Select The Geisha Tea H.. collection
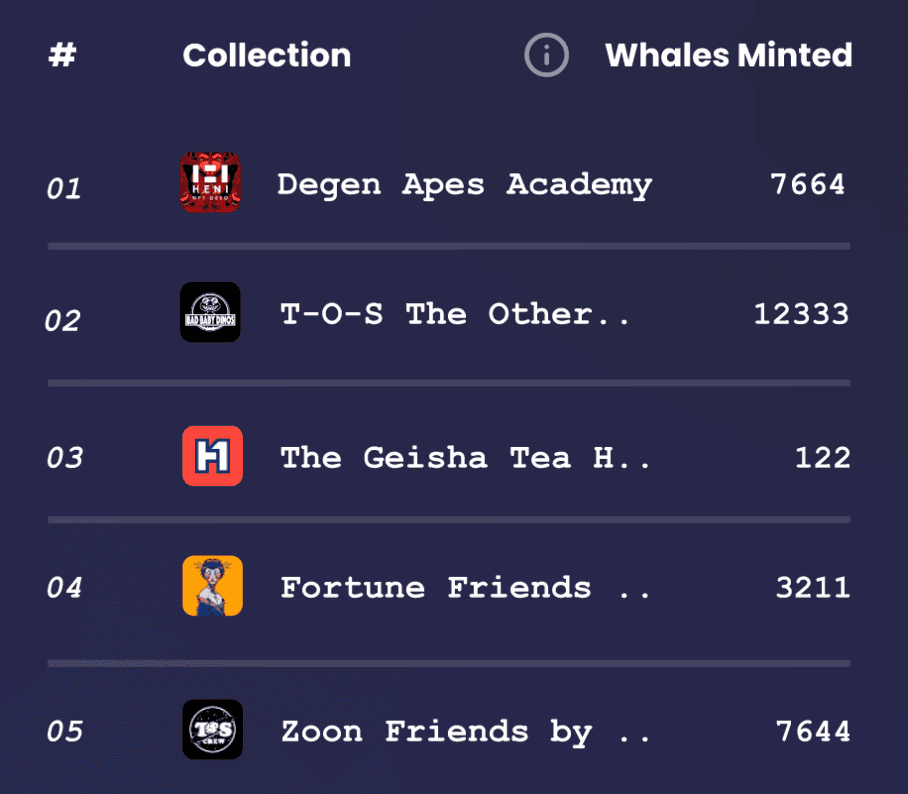908x794 pixels. 465,458
